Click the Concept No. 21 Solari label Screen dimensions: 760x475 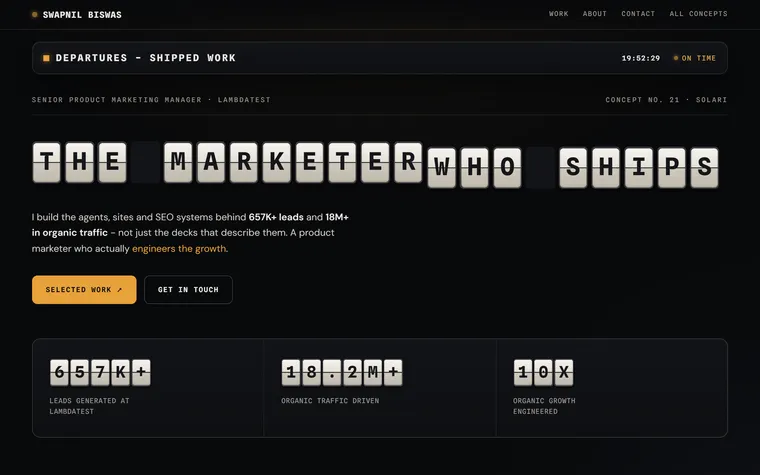click(666, 100)
